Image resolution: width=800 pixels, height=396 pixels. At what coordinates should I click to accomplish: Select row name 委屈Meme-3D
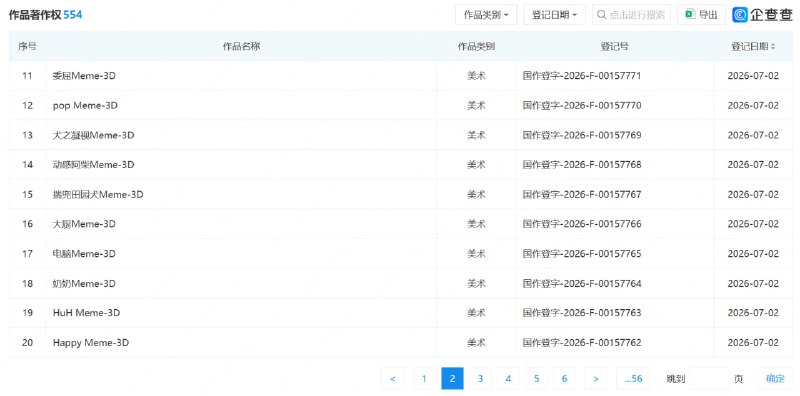click(x=84, y=76)
